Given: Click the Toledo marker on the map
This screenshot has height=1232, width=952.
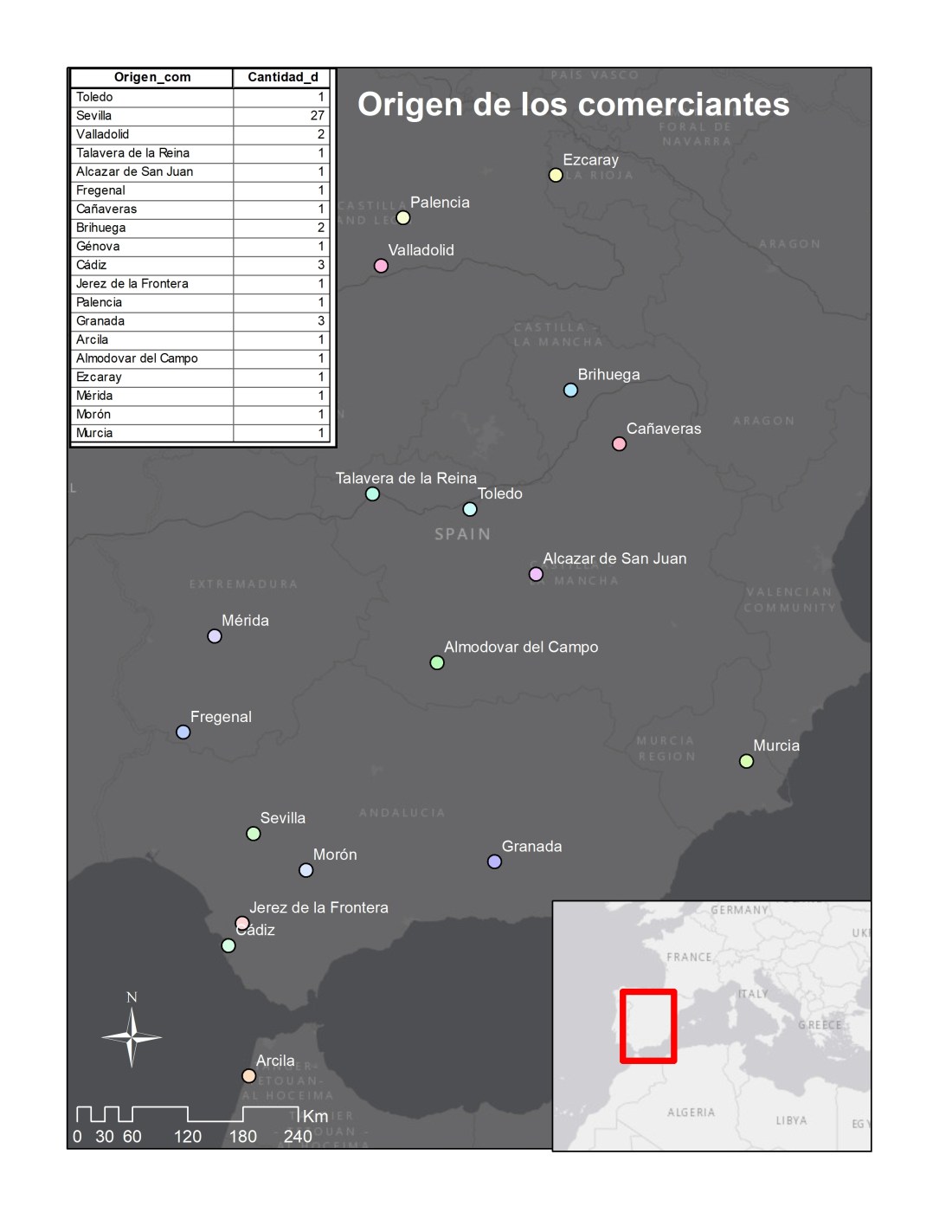Looking at the screenshot, I should pos(470,509).
